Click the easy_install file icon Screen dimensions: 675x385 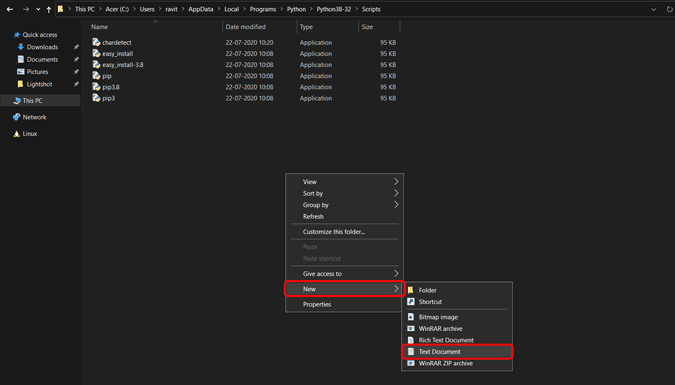tap(96, 53)
